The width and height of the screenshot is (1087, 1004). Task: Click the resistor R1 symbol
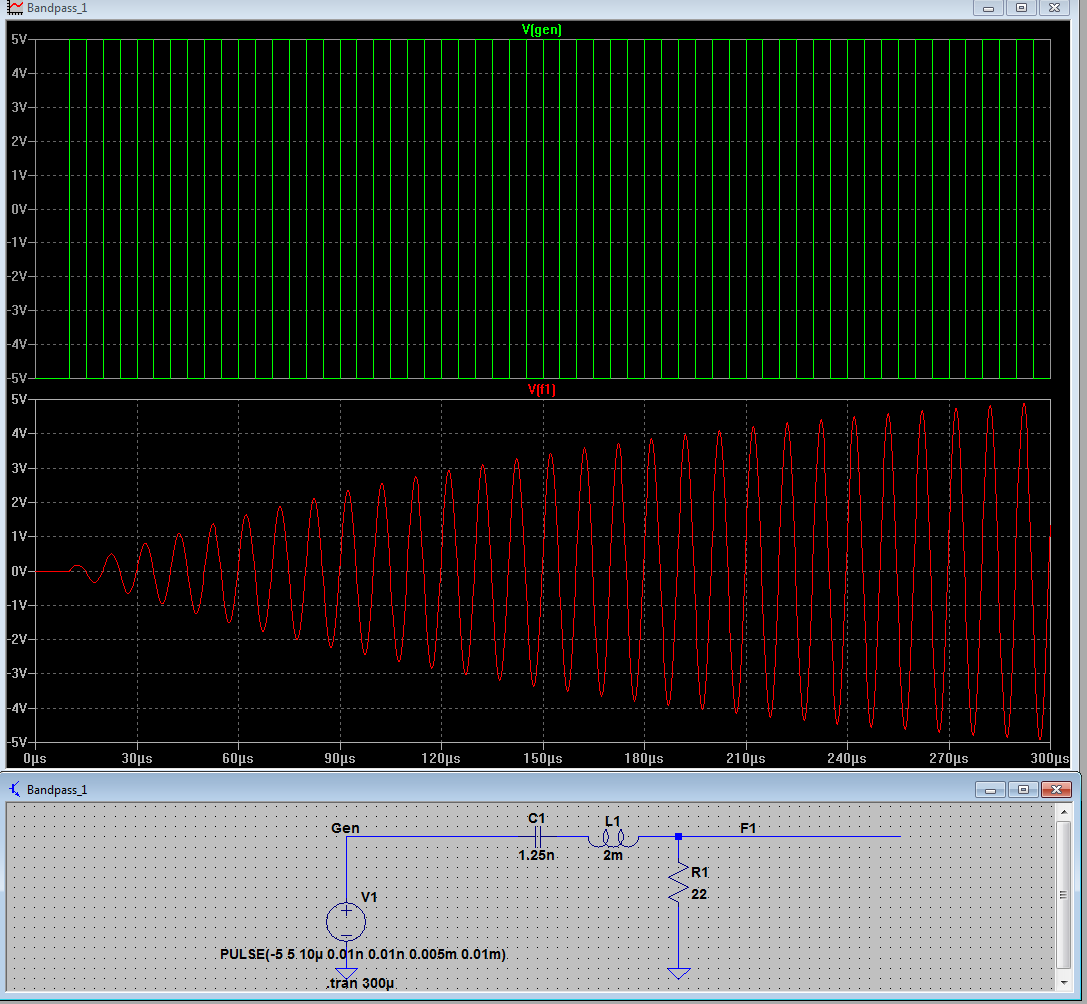point(678,882)
